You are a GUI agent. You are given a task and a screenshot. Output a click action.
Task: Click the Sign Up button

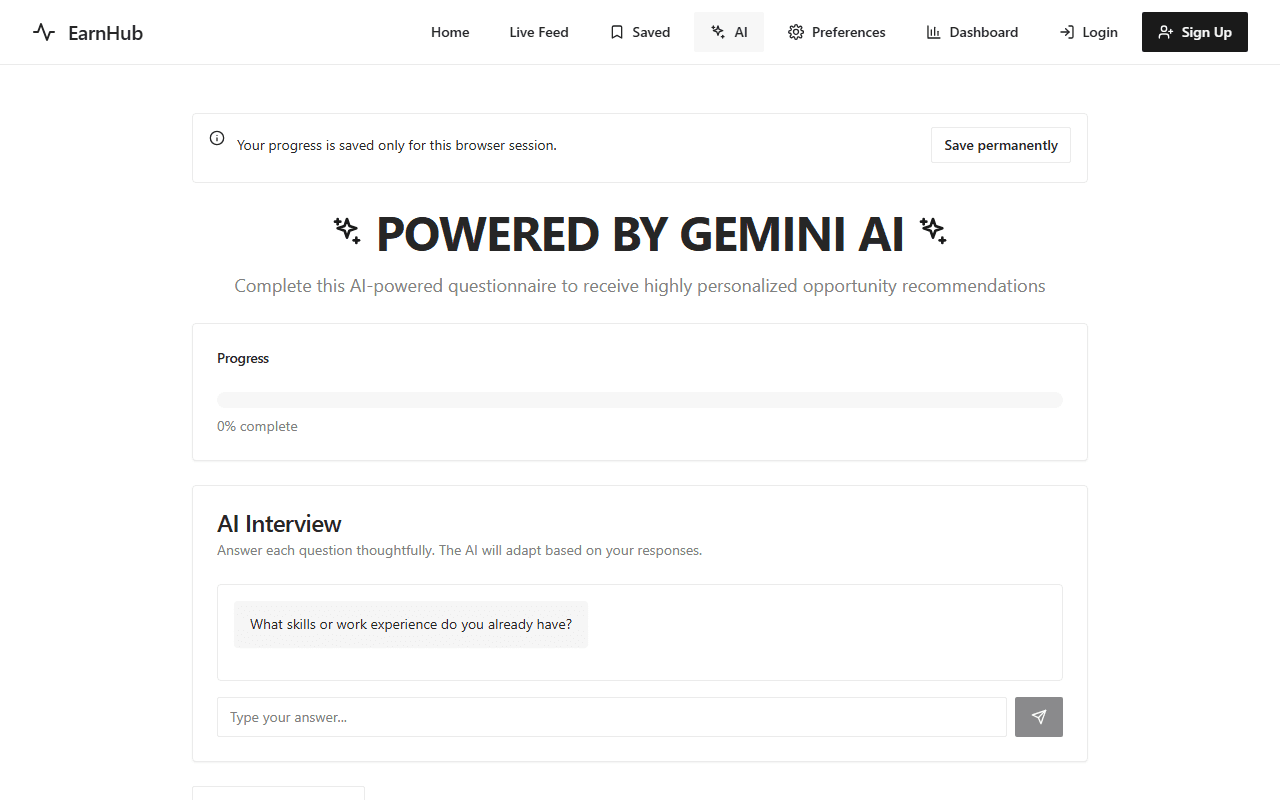click(1195, 32)
